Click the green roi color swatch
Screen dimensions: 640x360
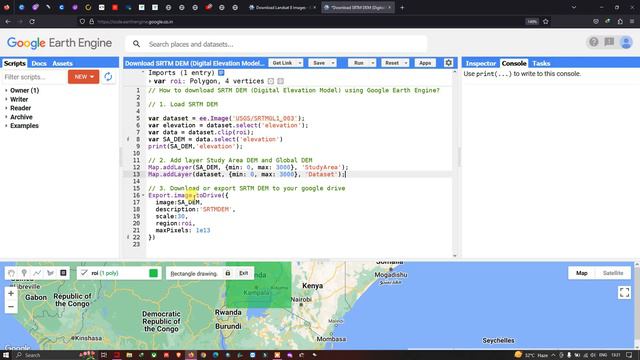point(153,273)
